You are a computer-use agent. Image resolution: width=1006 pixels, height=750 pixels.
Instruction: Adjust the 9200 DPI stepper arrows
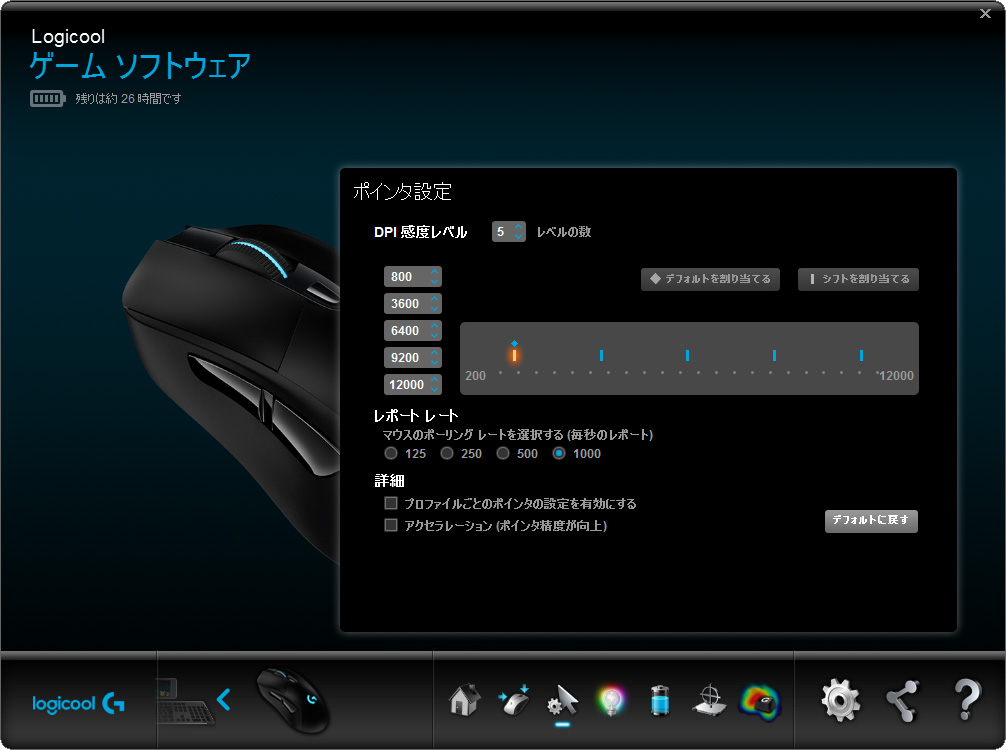(434, 357)
